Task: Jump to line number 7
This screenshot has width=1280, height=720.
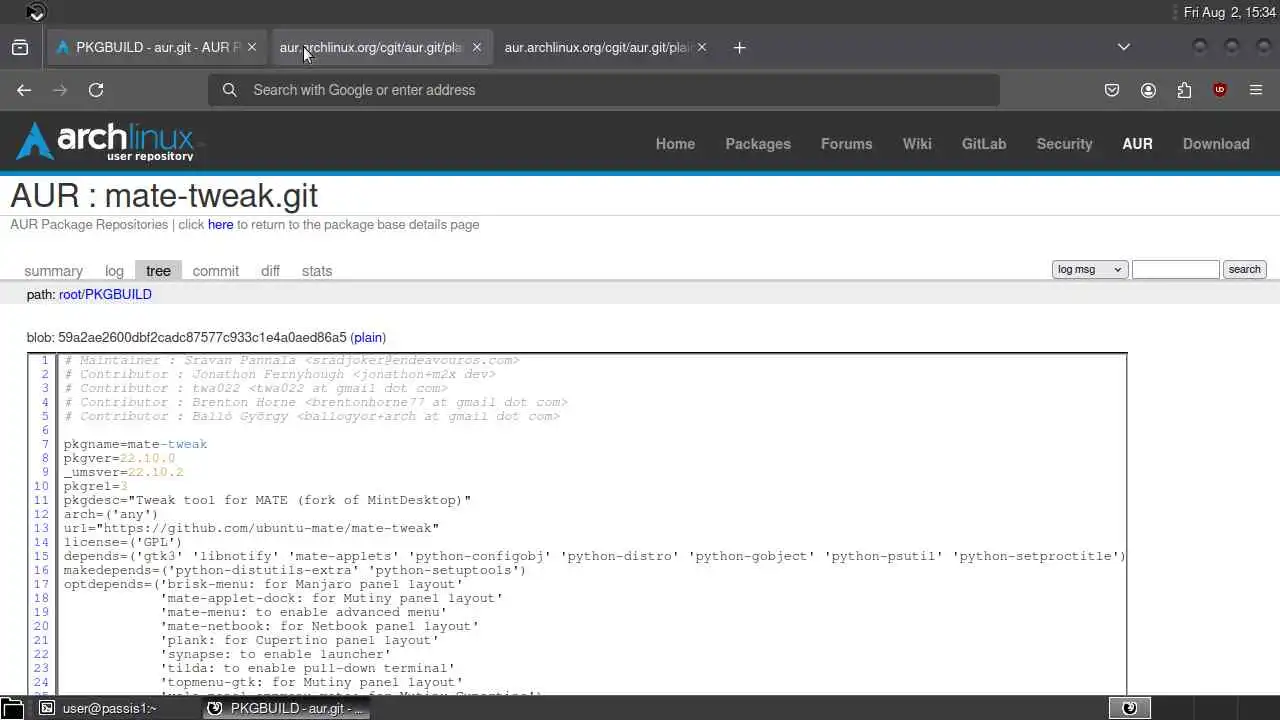Action: 45,444
